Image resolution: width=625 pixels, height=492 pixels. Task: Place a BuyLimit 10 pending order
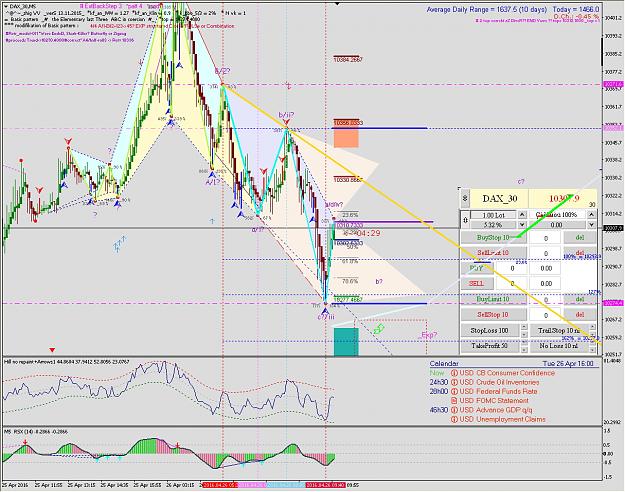(x=493, y=299)
